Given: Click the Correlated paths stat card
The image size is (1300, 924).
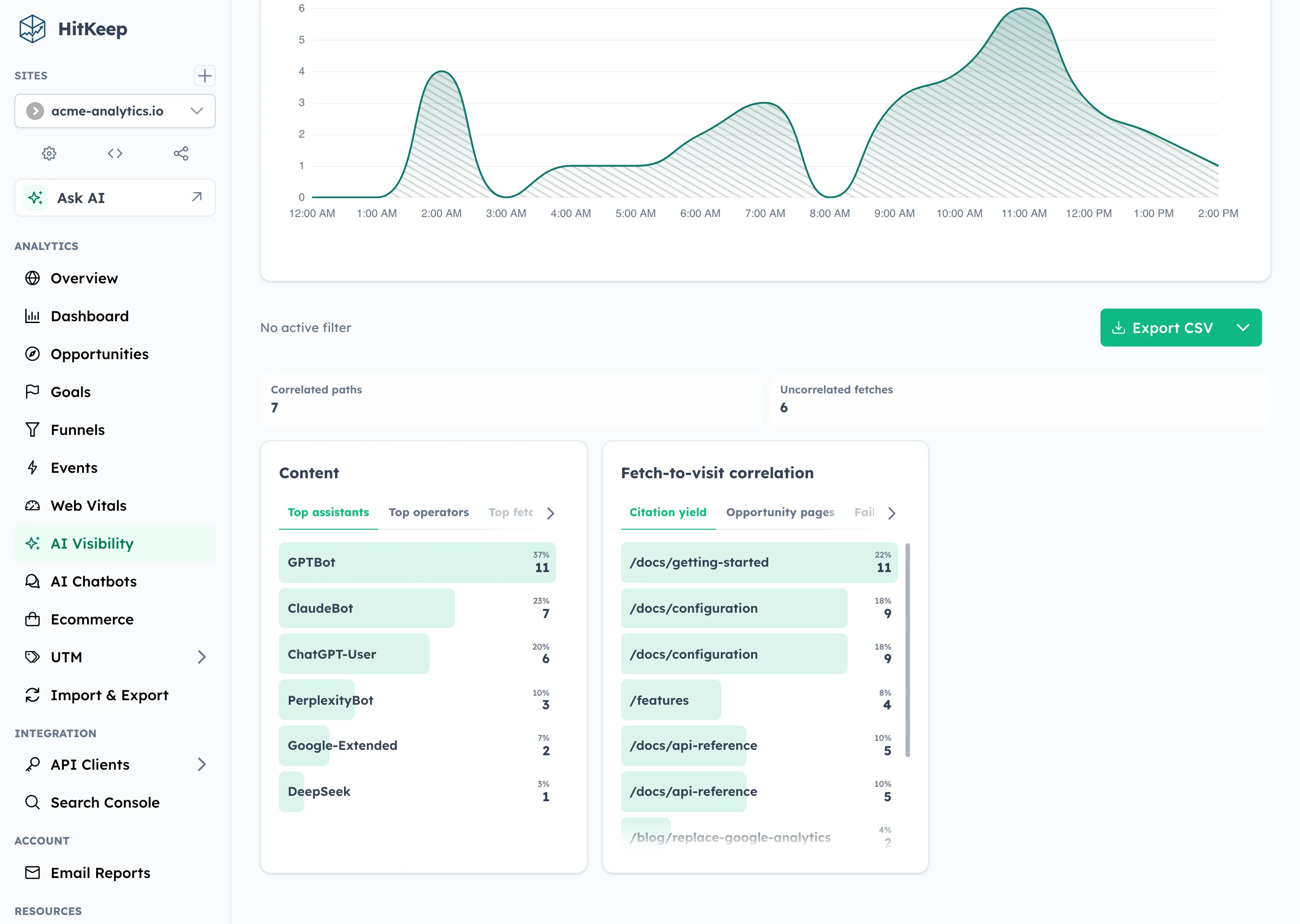Looking at the screenshot, I should click(511, 399).
